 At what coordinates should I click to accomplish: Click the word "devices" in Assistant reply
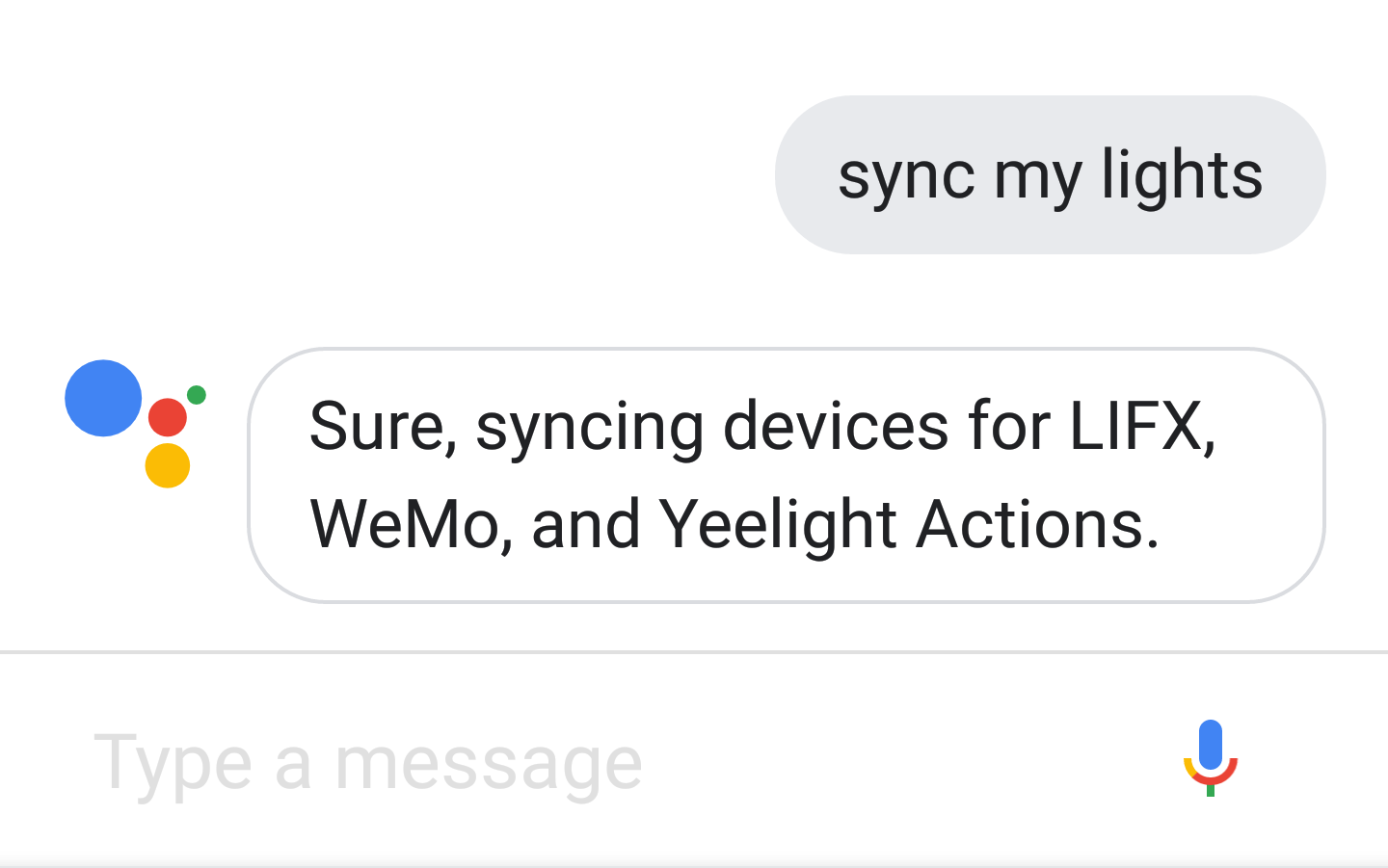click(836, 426)
